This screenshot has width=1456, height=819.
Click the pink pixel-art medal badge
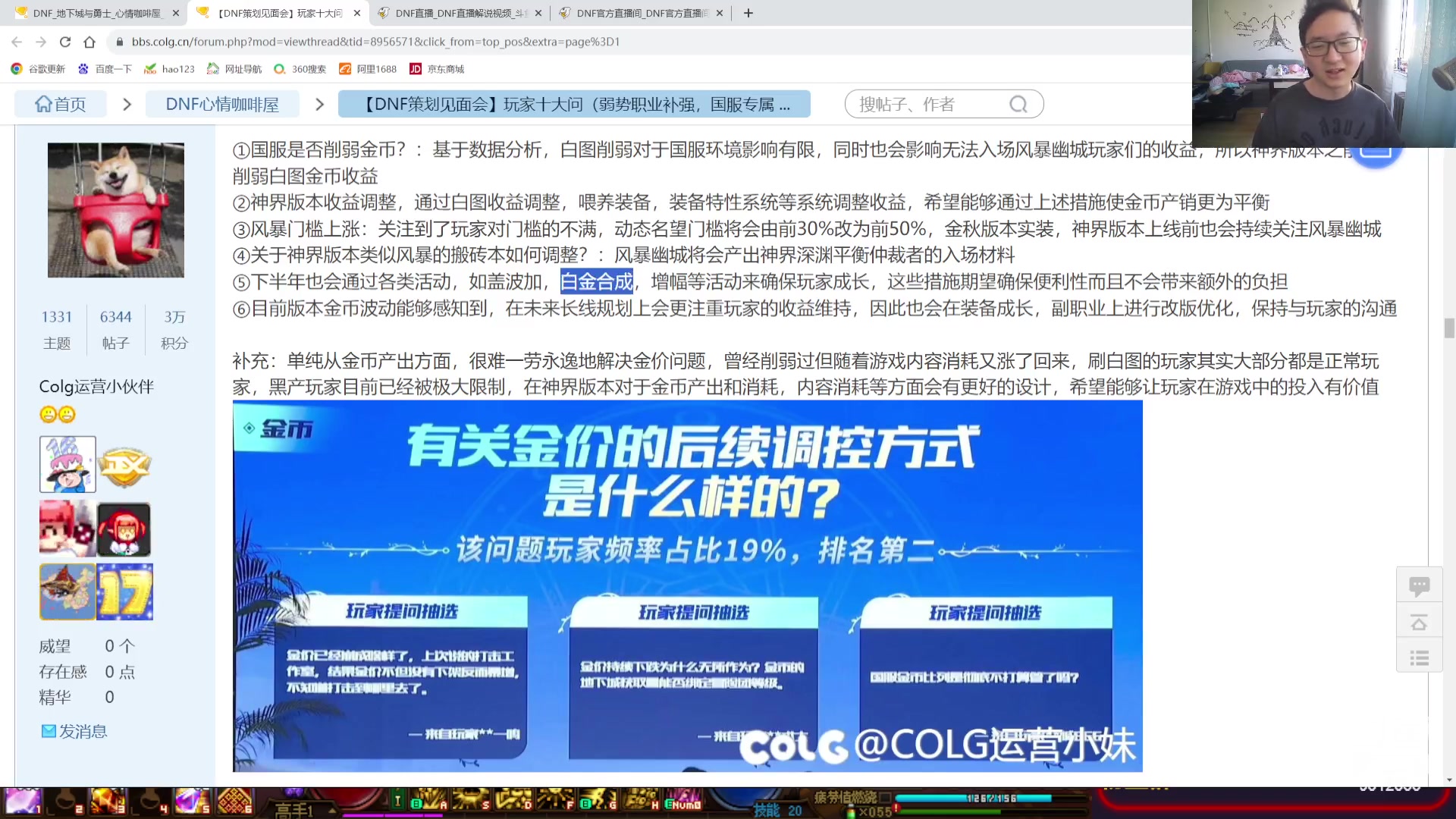pyautogui.click(x=67, y=529)
